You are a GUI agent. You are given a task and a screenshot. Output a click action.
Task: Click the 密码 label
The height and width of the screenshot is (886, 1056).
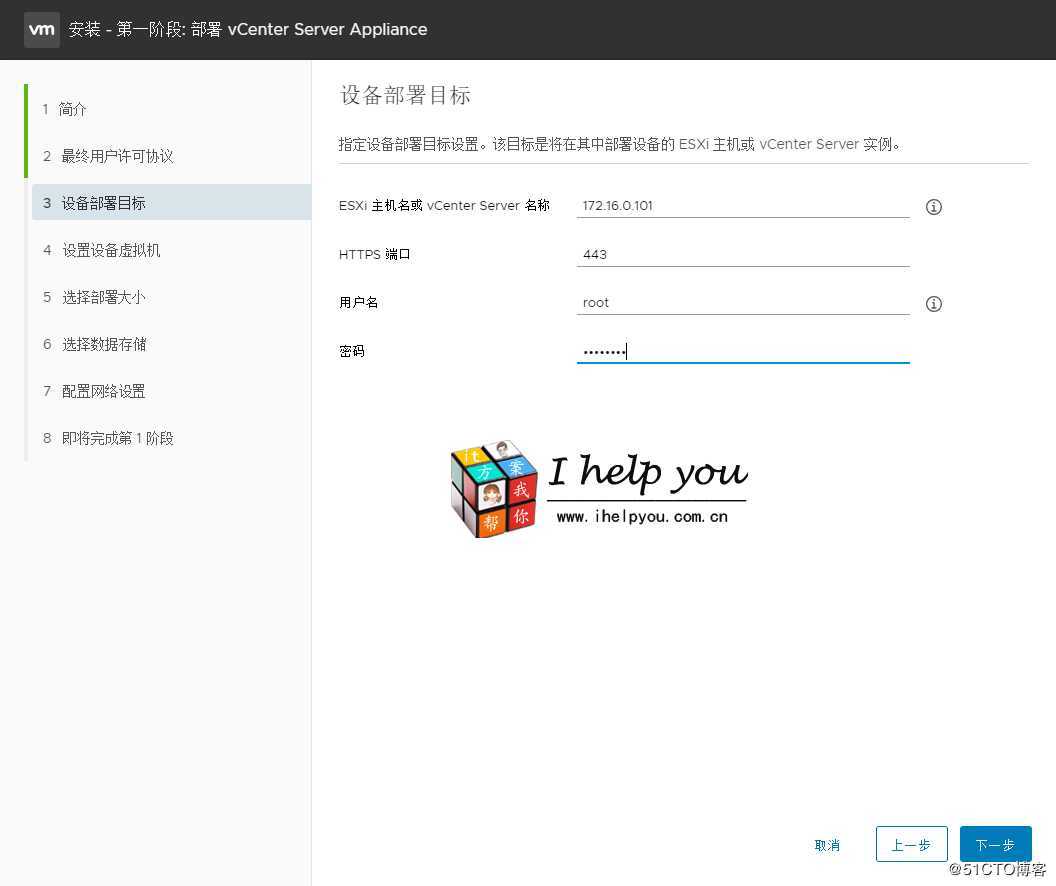[x=352, y=351]
